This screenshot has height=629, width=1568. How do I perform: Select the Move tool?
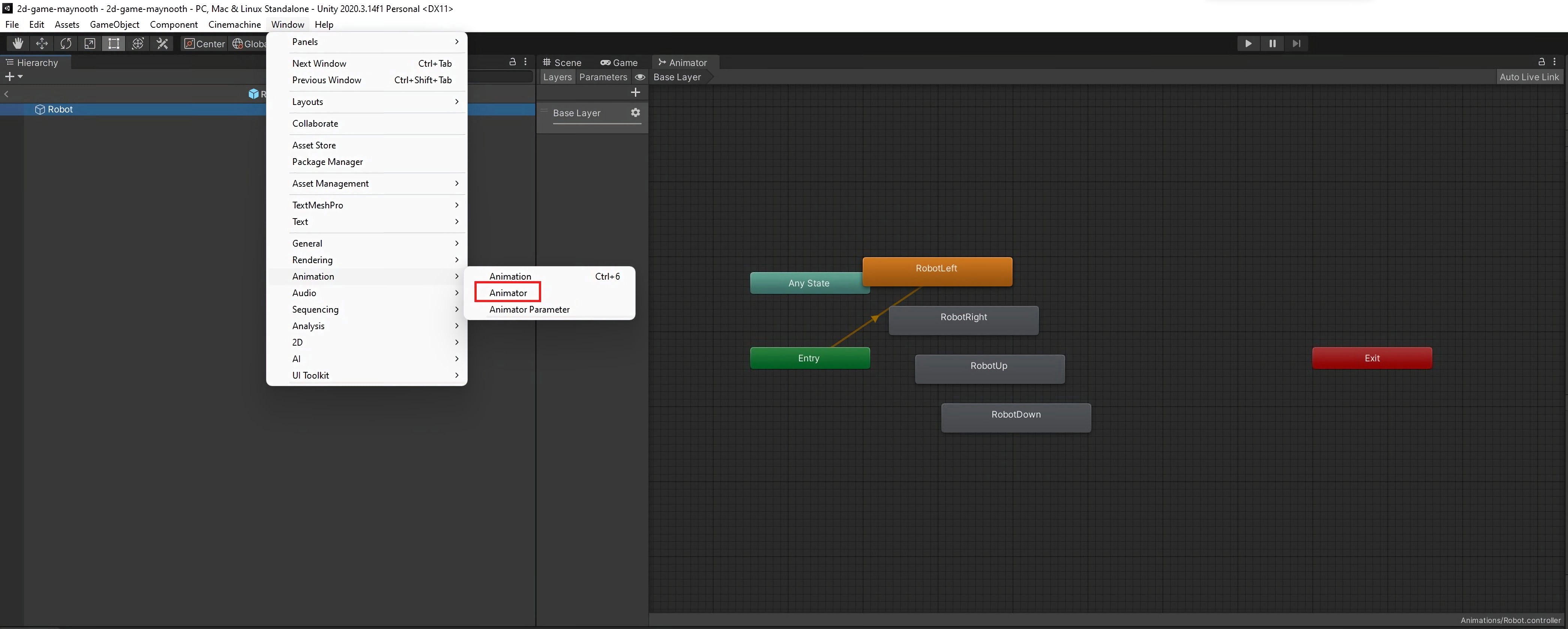[41, 43]
